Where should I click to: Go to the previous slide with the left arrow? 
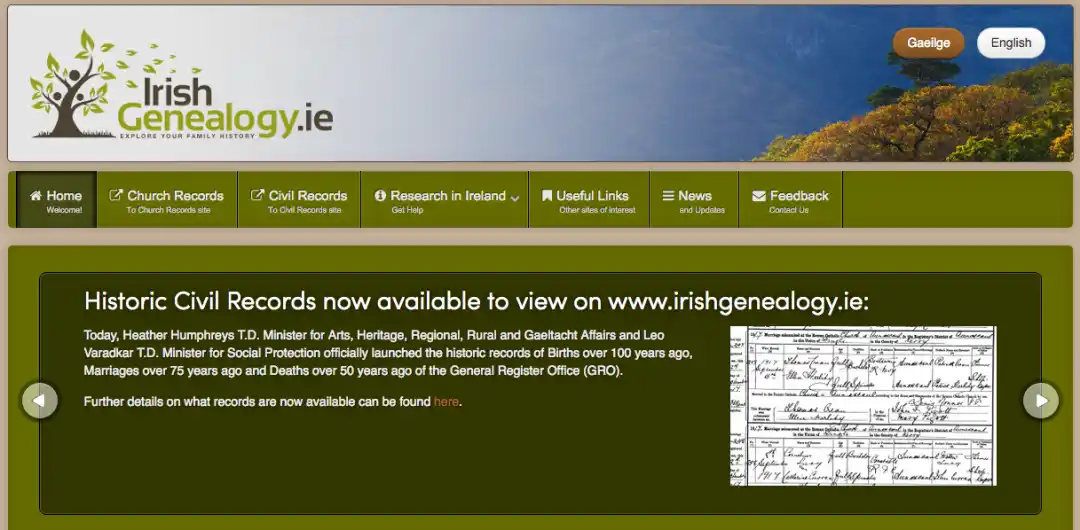pyautogui.click(x=40, y=400)
